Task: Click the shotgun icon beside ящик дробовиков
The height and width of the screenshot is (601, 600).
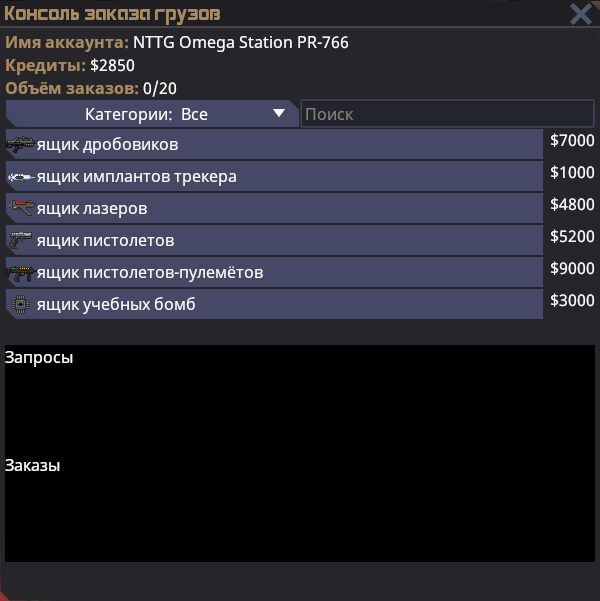Action: pos(20,145)
